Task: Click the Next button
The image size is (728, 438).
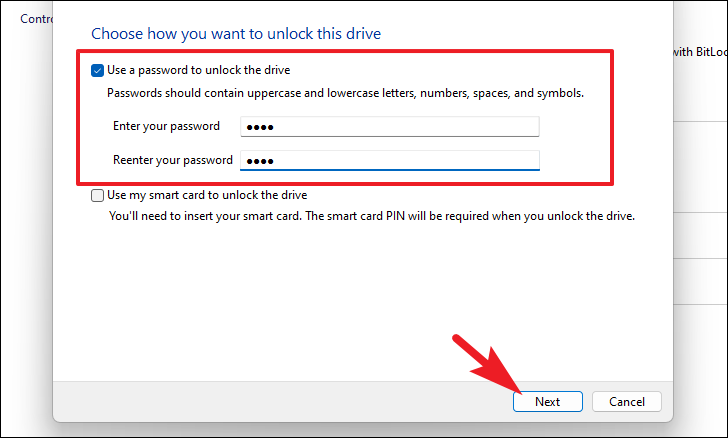Action: tap(547, 401)
